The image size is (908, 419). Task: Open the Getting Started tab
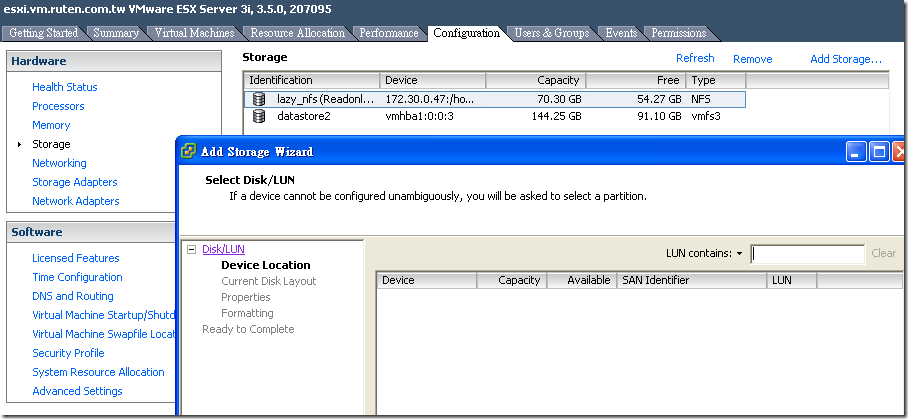43,33
